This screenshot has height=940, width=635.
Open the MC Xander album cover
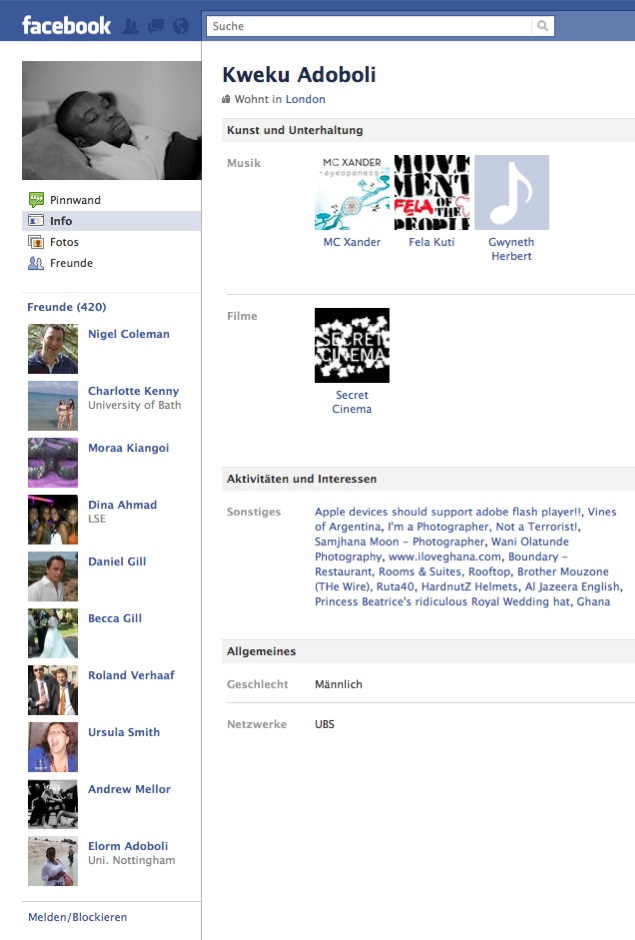[352, 192]
